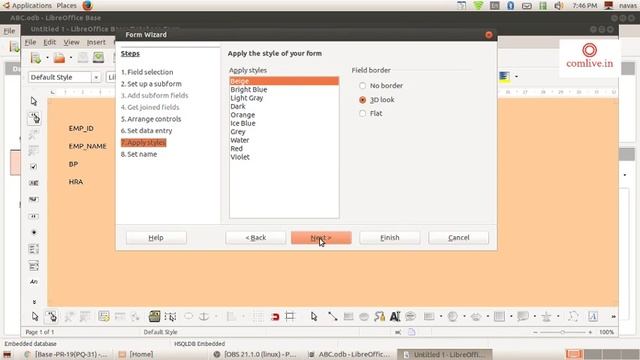Select the Combo Box control in the left sidebar
640x360 pixels.
point(34,266)
